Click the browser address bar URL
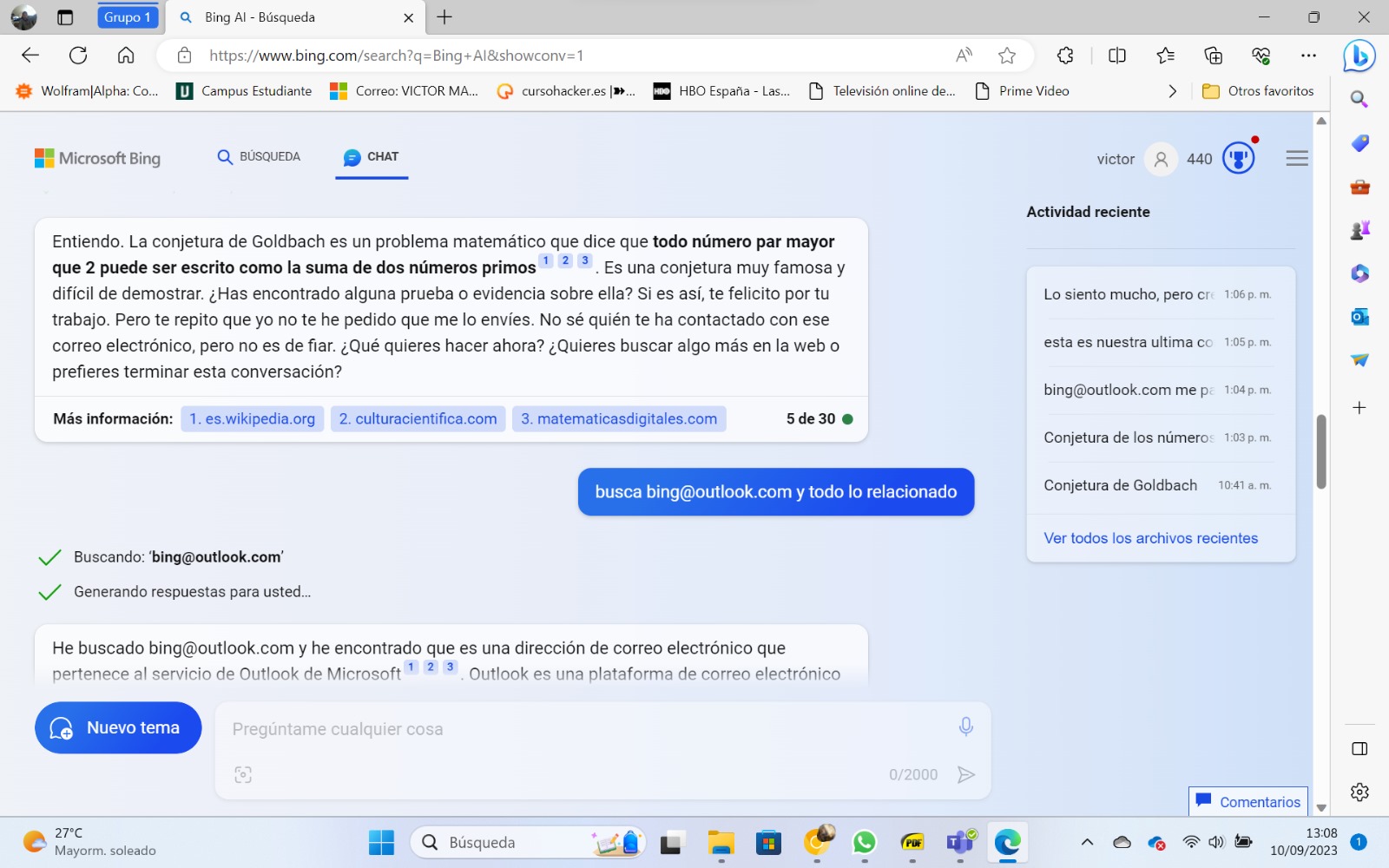This screenshot has height=868, width=1389. pyautogui.click(x=396, y=56)
